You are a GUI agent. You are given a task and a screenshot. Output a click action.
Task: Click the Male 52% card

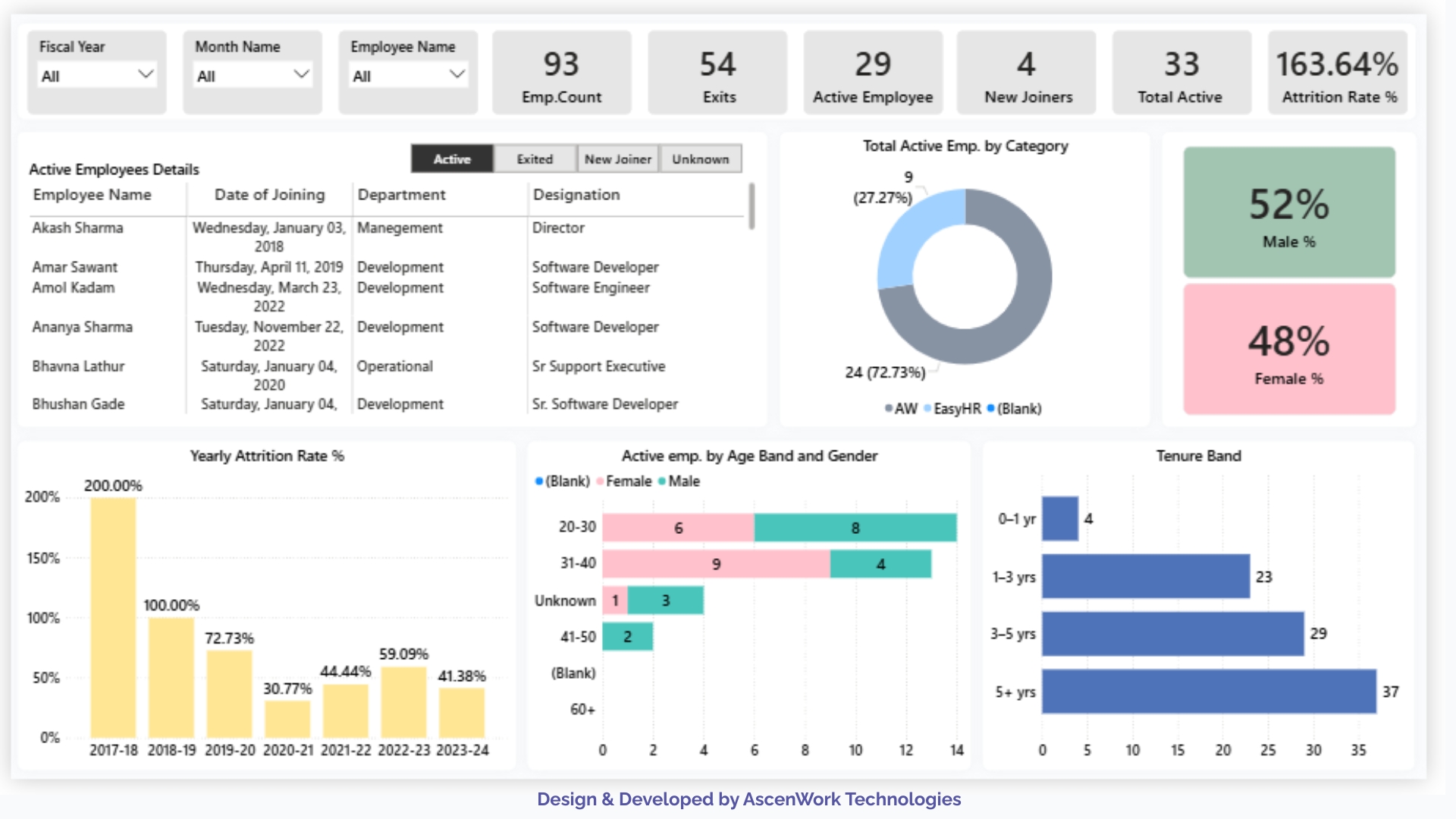[x=1288, y=213]
